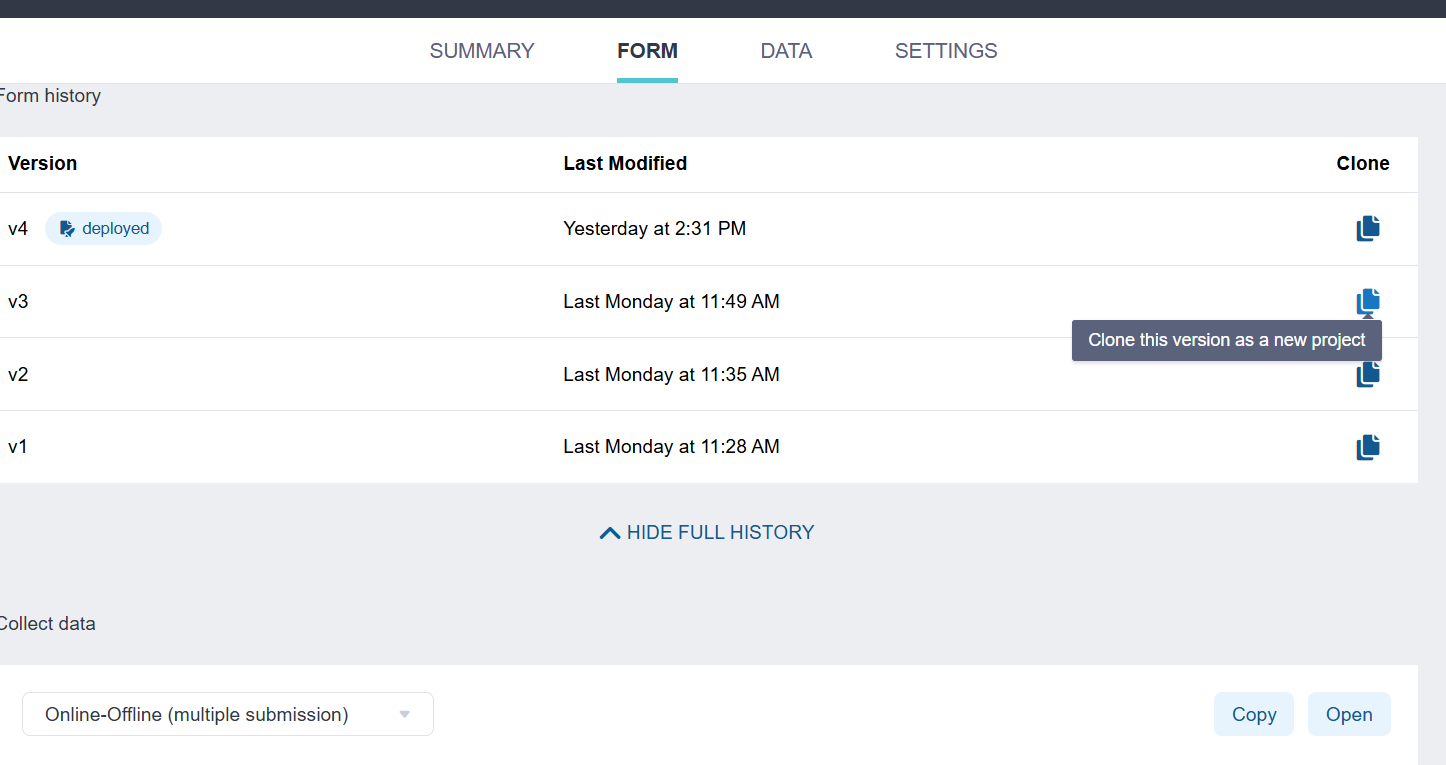Click the Last Modified column header
Screen dimensions: 1446x765
[625, 163]
